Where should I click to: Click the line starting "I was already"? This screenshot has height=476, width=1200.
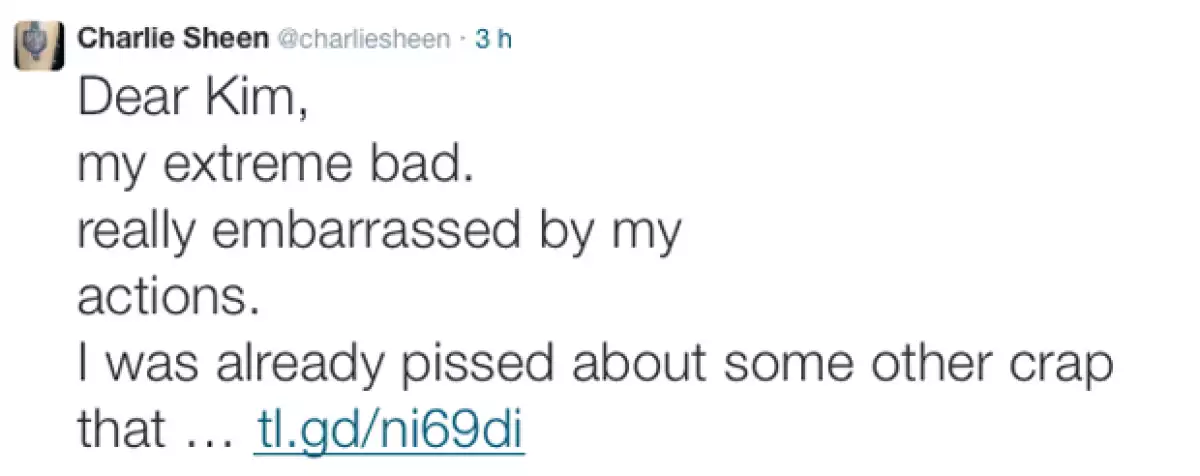[x=595, y=363]
